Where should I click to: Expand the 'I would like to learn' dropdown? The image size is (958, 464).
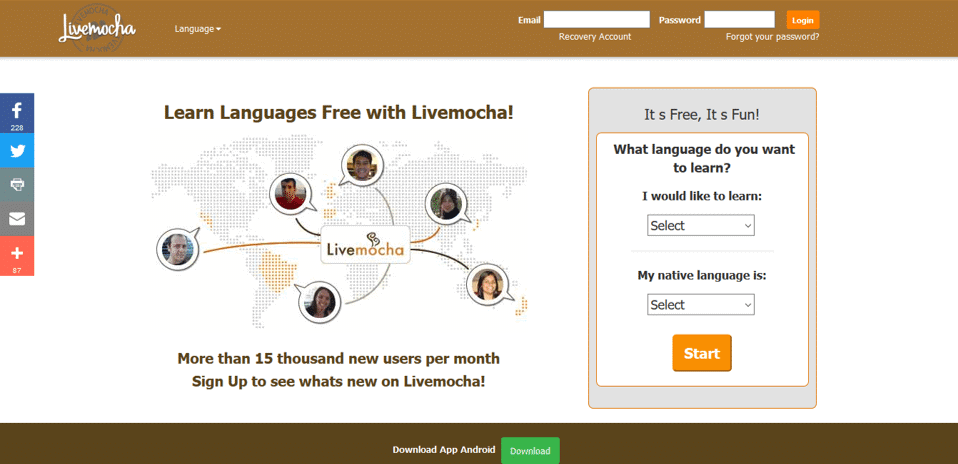701,226
